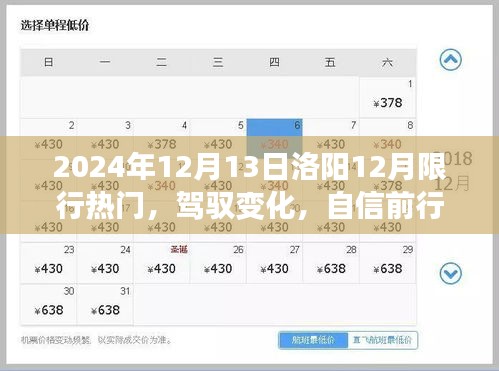Select the day 8 date cell
The width and height of the screenshot is (499, 371).
388,138
